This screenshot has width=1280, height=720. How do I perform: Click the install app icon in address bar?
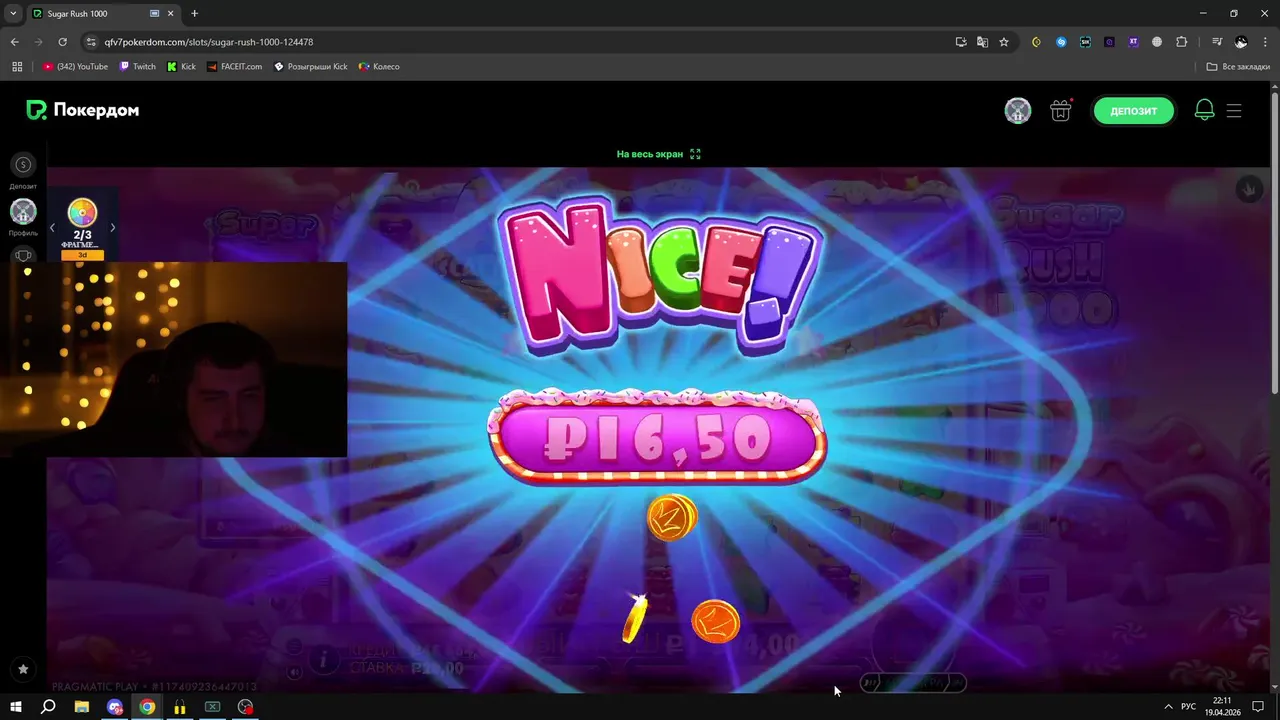point(961,42)
